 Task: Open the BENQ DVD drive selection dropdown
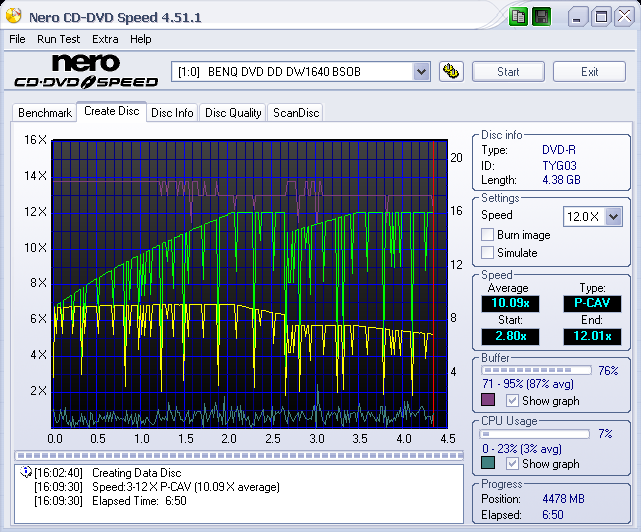click(421, 71)
